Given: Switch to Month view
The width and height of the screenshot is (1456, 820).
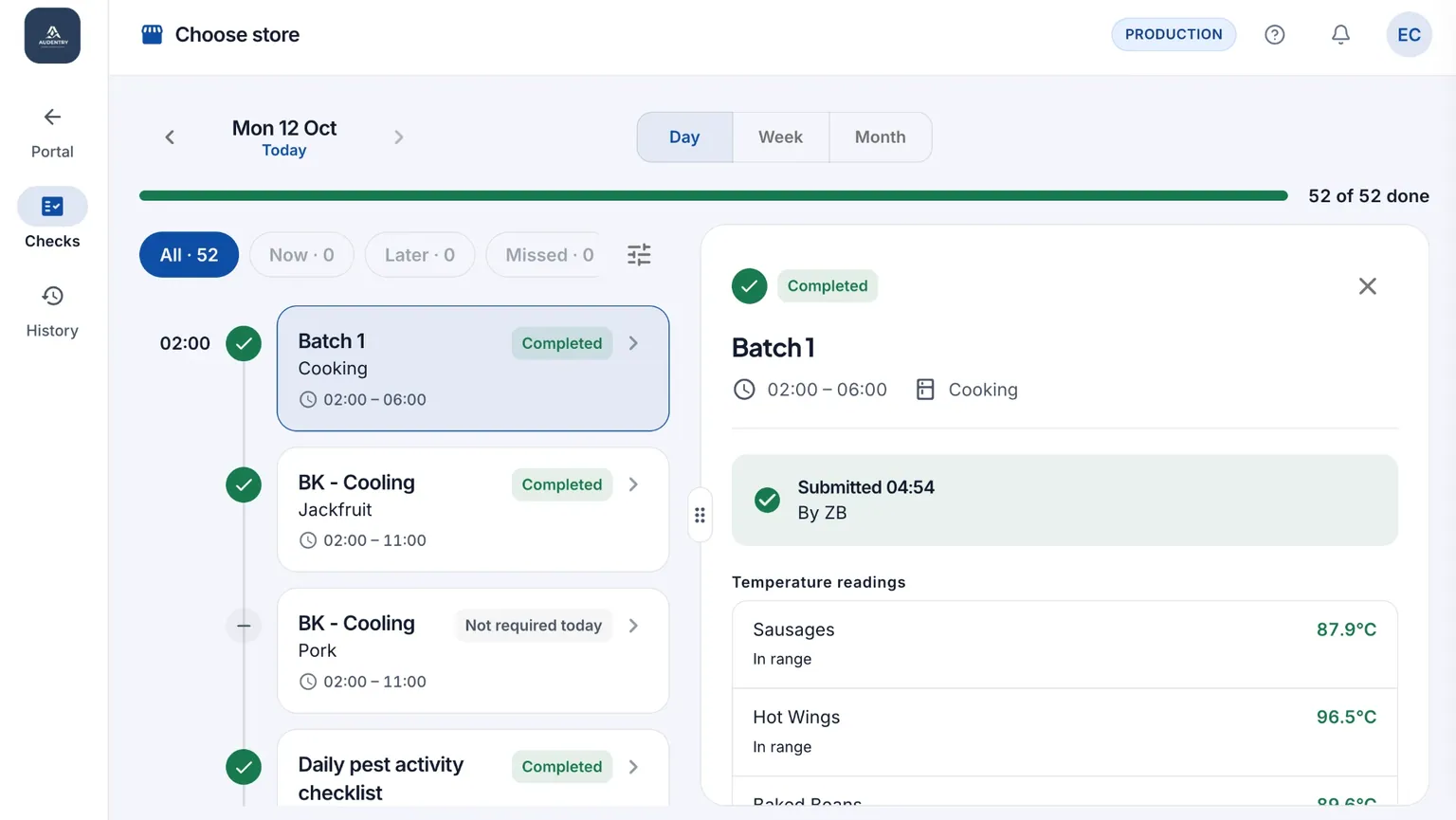Looking at the screenshot, I should [881, 137].
